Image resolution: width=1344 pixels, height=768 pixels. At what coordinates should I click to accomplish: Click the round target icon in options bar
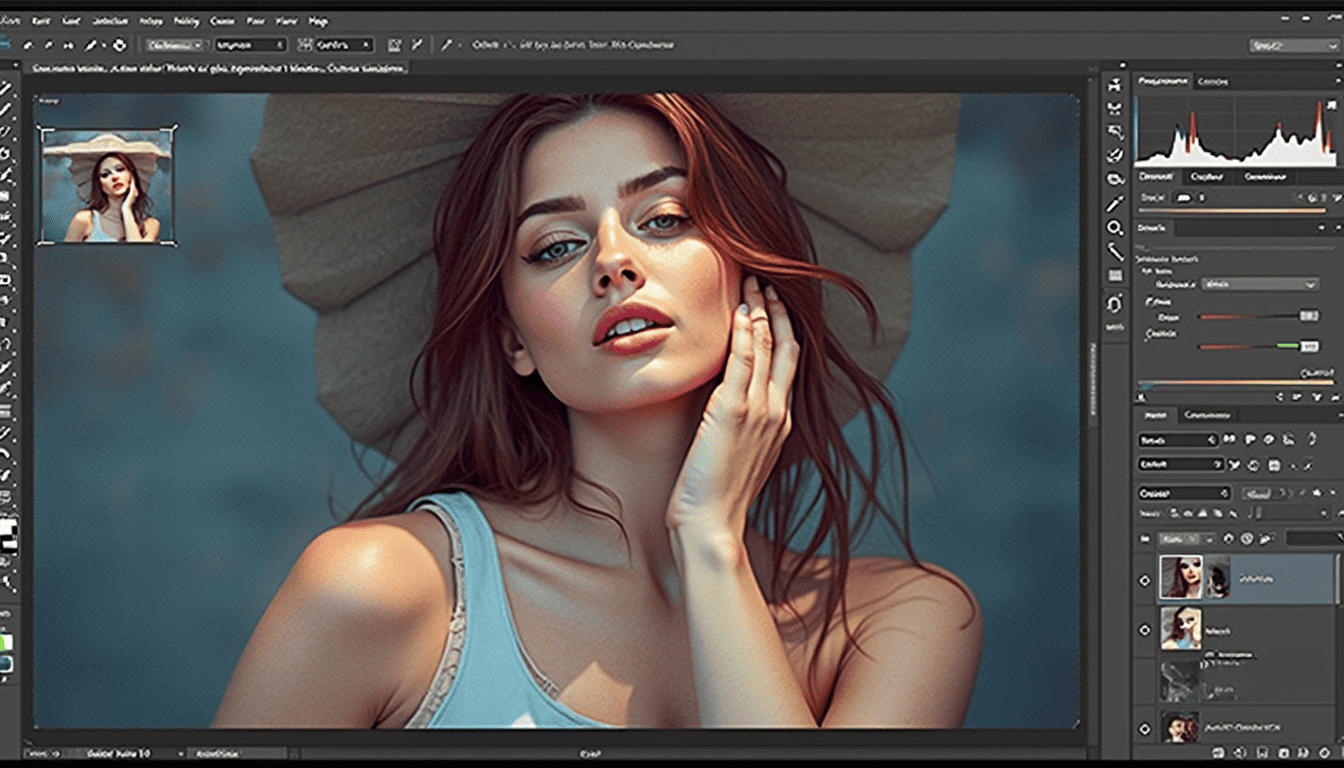pyautogui.click(x=120, y=45)
